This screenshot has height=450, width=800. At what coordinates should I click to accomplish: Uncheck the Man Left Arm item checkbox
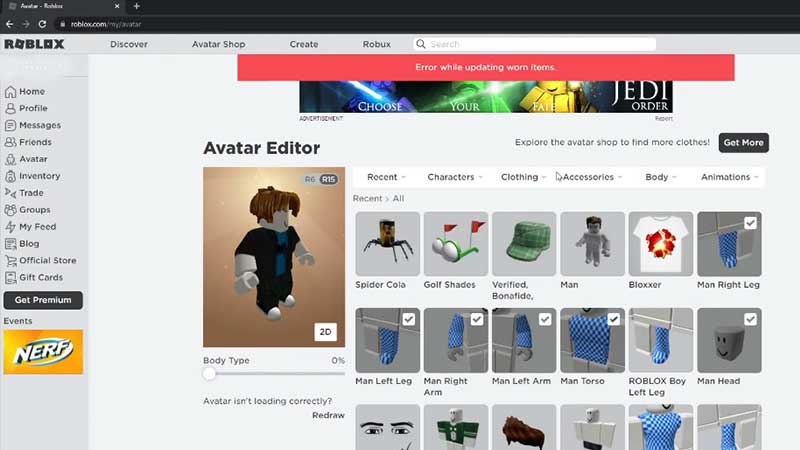(545, 319)
